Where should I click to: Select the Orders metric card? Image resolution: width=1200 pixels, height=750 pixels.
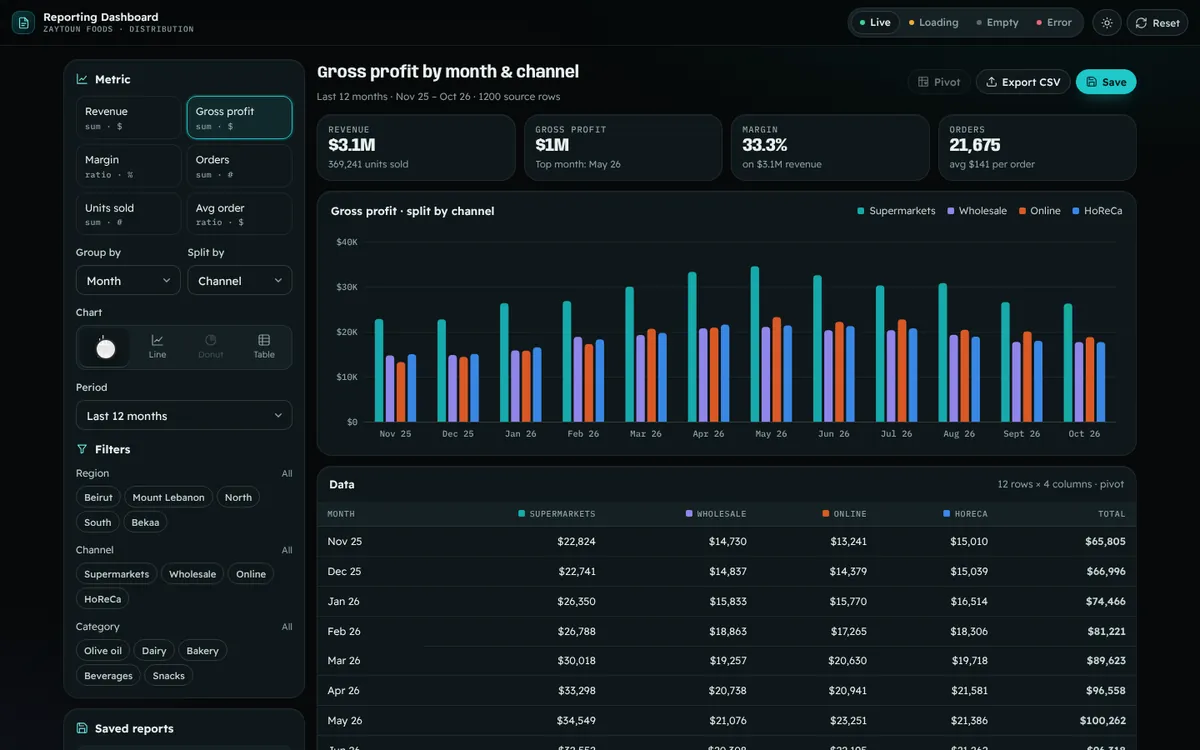[239, 166]
